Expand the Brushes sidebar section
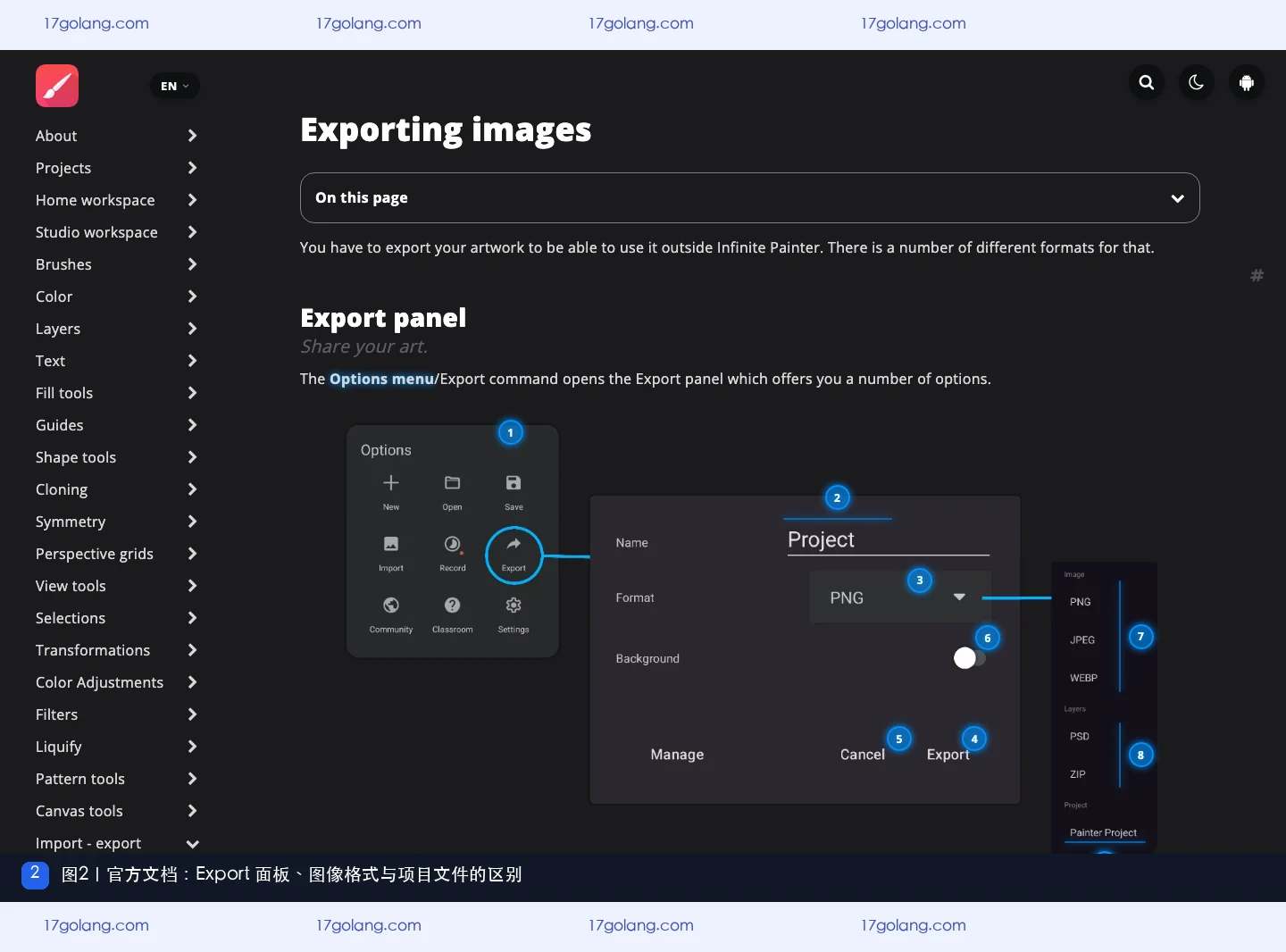The height and width of the screenshot is (952, 1286). [192, 264]
